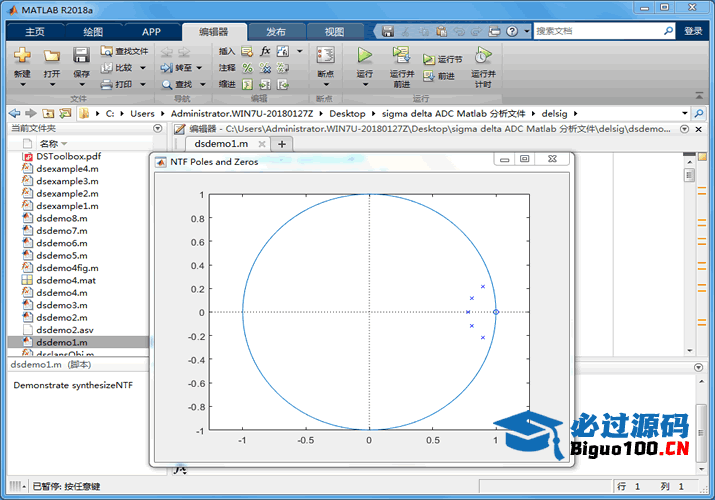Viewport: 715px width, 500px height.
Task: Select dsdemo4.mat in the file list
Action: click(66, 280)
